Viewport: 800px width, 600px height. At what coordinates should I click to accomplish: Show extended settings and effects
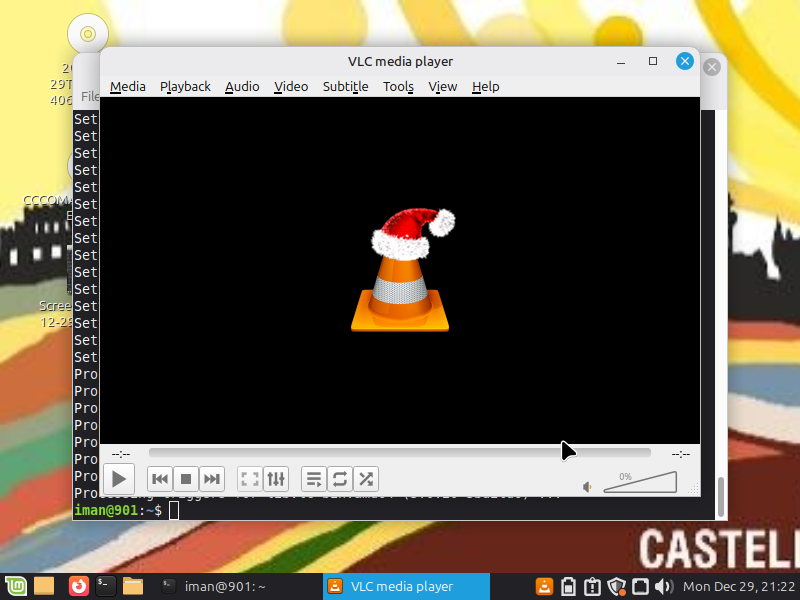(276, 479)
